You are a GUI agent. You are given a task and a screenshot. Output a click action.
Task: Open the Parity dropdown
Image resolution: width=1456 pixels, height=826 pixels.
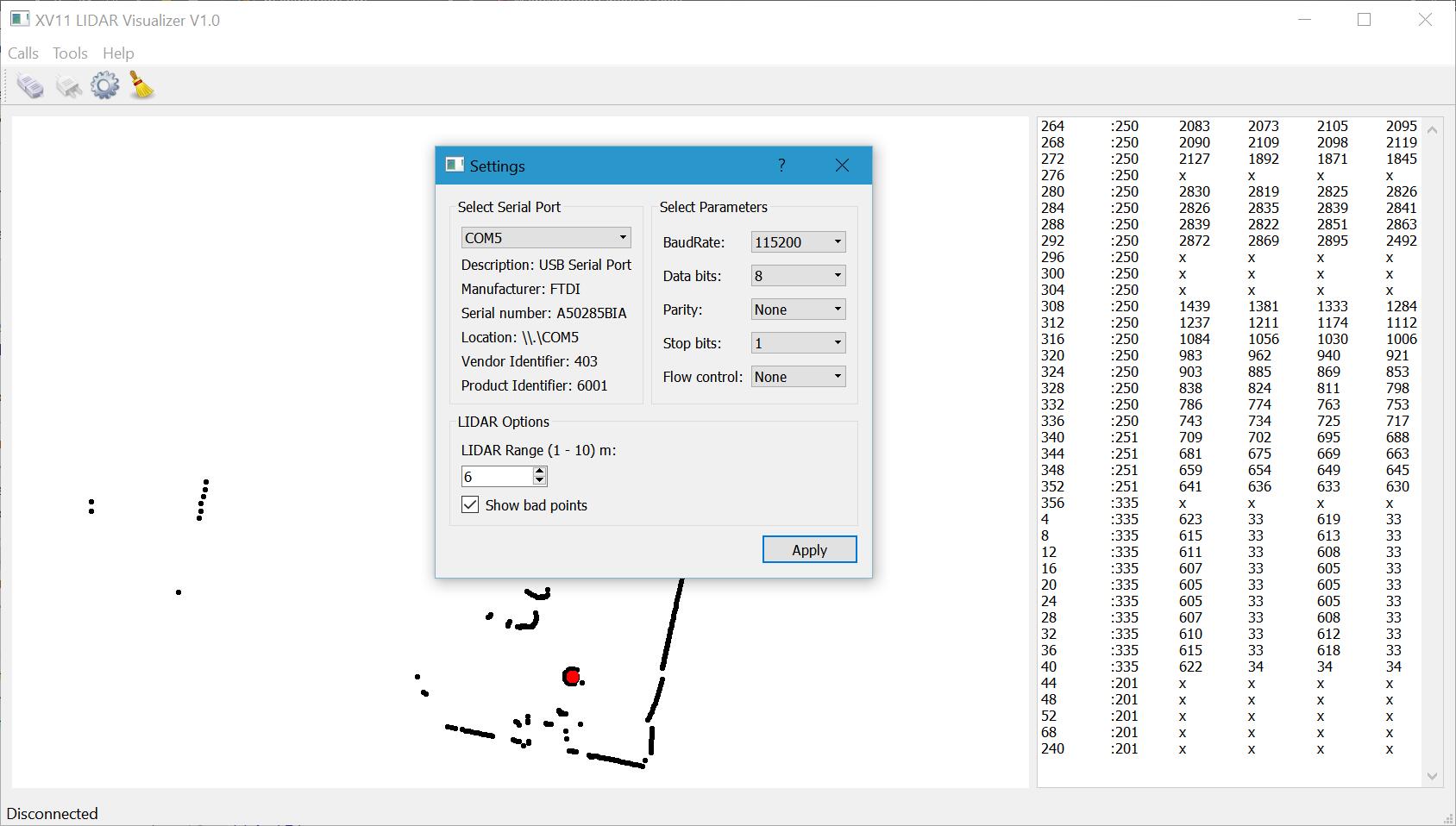tap(798, 310)
